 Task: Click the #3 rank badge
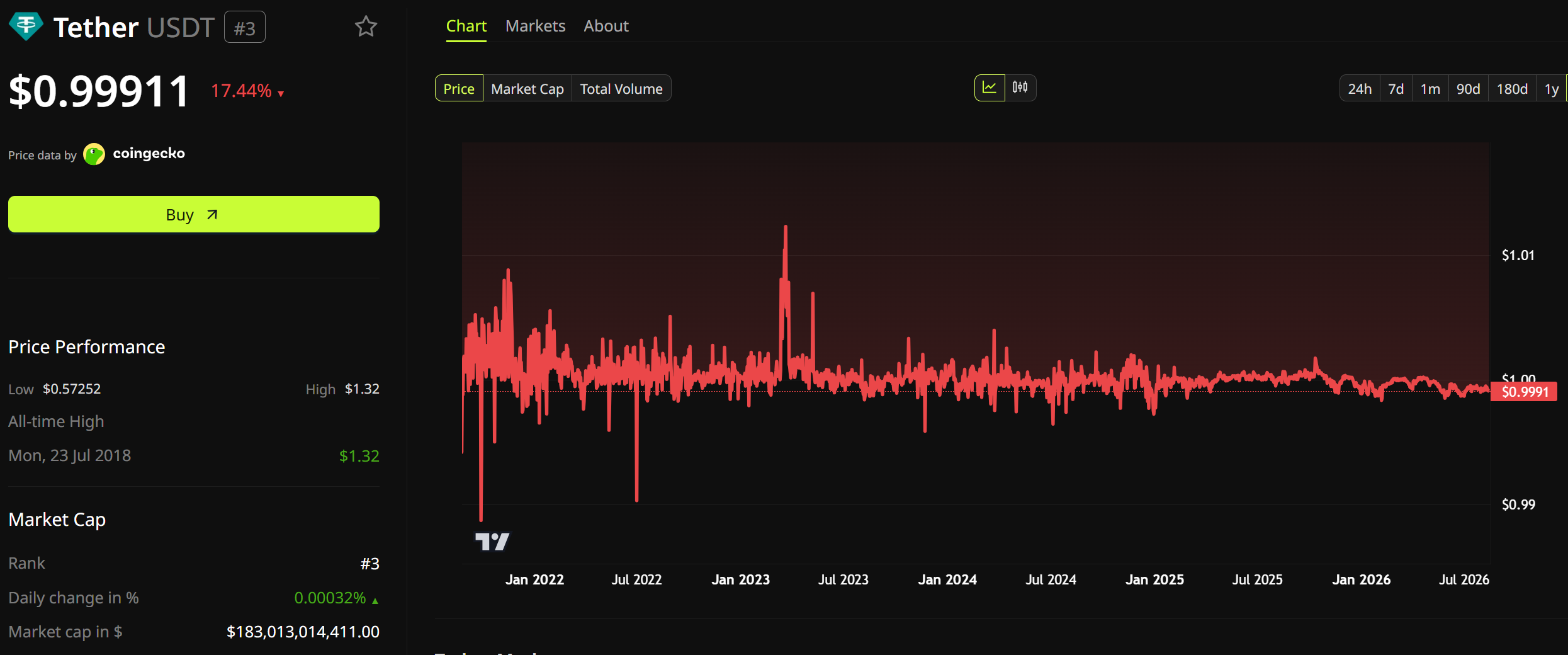[245, 28]
